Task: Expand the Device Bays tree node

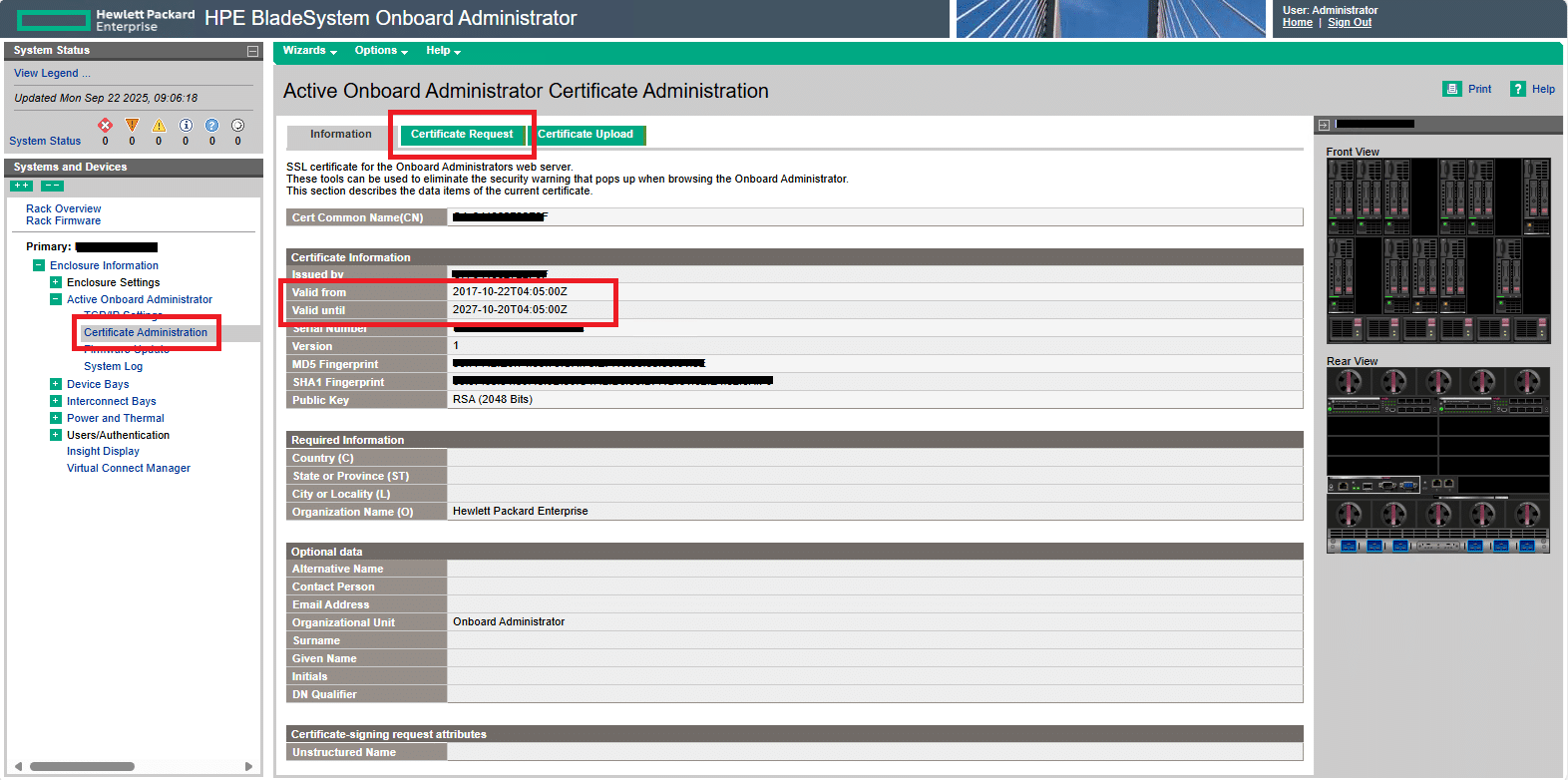Action: tap(56, 384)
